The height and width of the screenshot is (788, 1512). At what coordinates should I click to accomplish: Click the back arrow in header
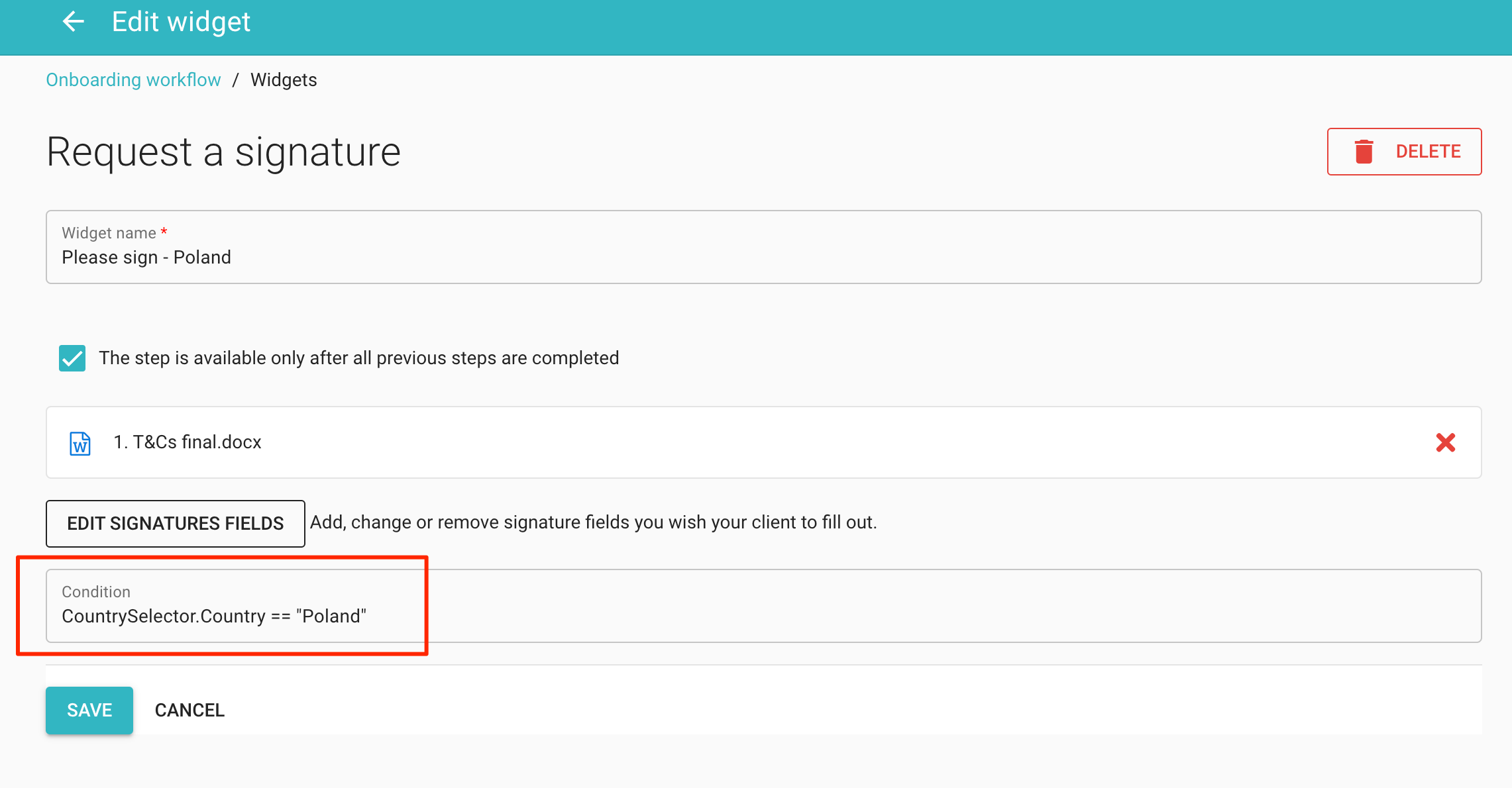tap(73, 22)
